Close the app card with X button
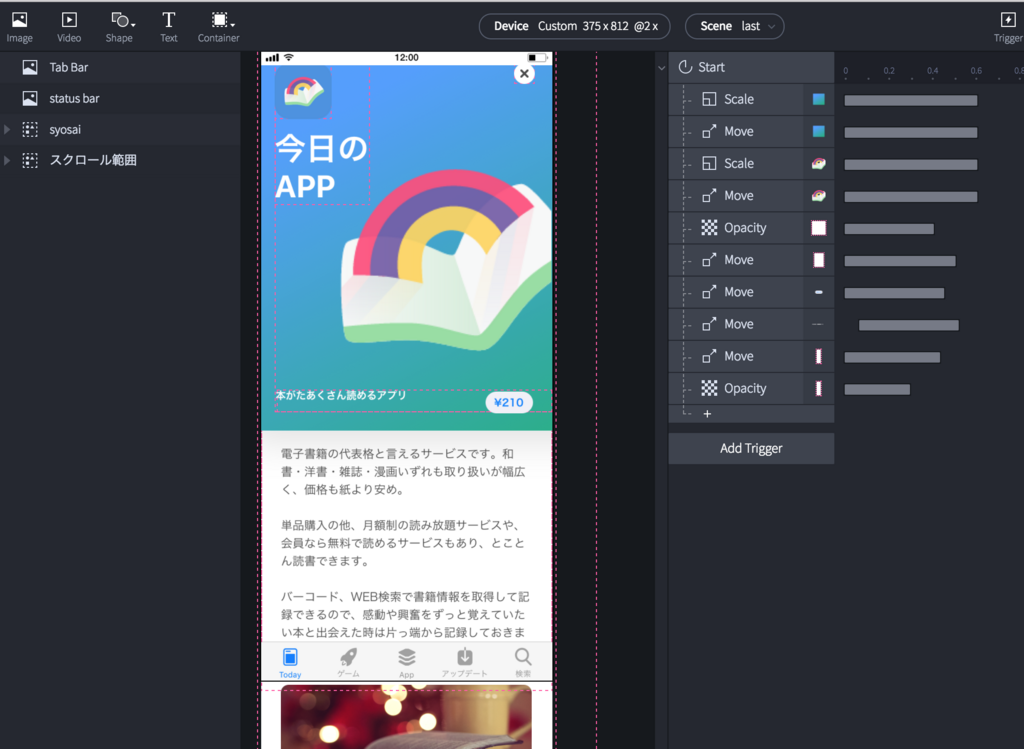Viewport: 1024px width, 749px height. 524,74
